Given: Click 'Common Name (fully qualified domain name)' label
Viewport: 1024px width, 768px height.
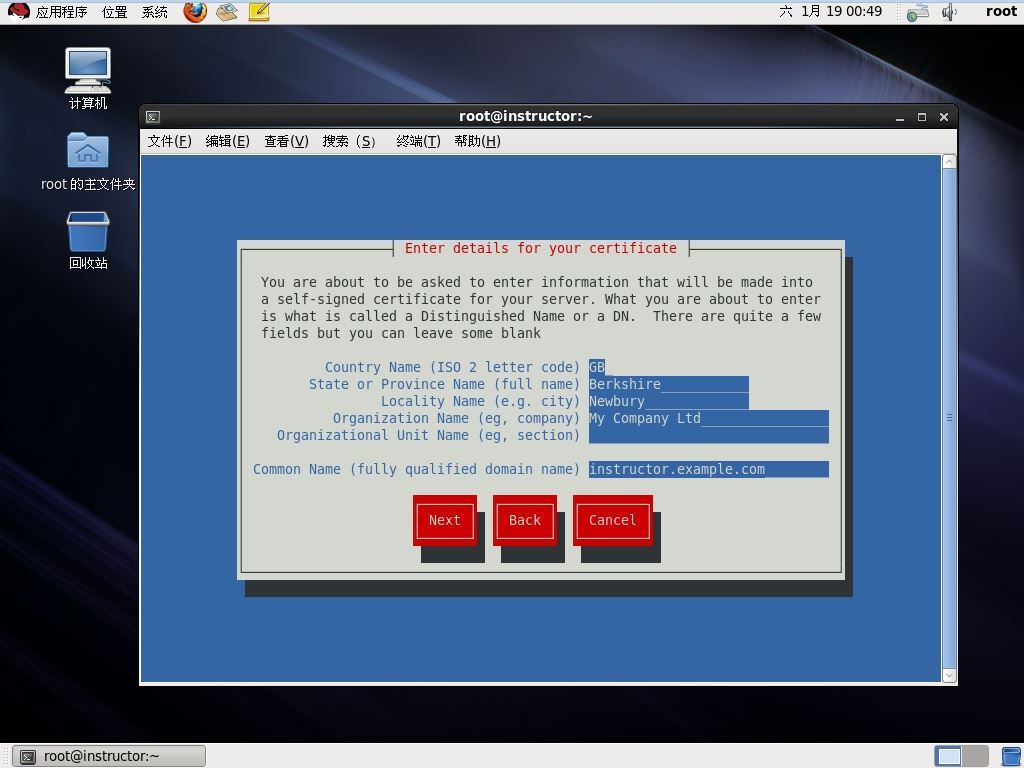Looking at the screenshot, I should pyautogui.click(x=416, y=469).
